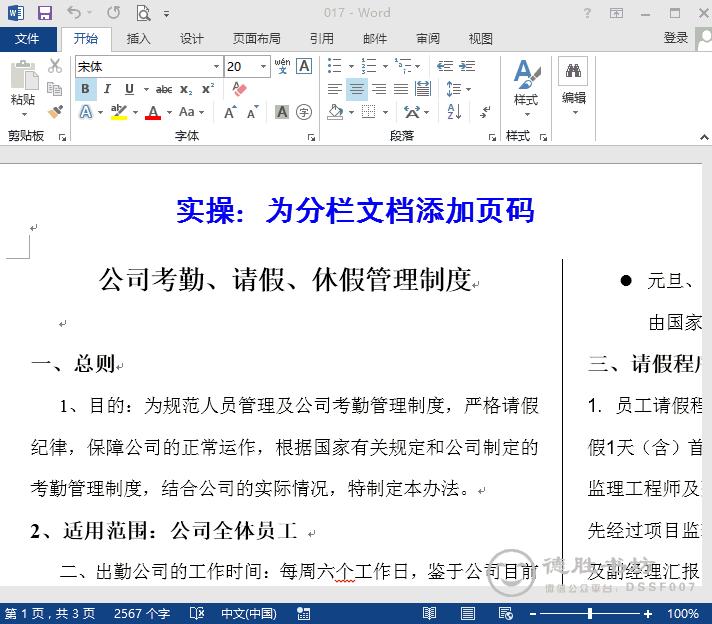Center align the paragraph
712x624 pixels.
coord(357,89)
